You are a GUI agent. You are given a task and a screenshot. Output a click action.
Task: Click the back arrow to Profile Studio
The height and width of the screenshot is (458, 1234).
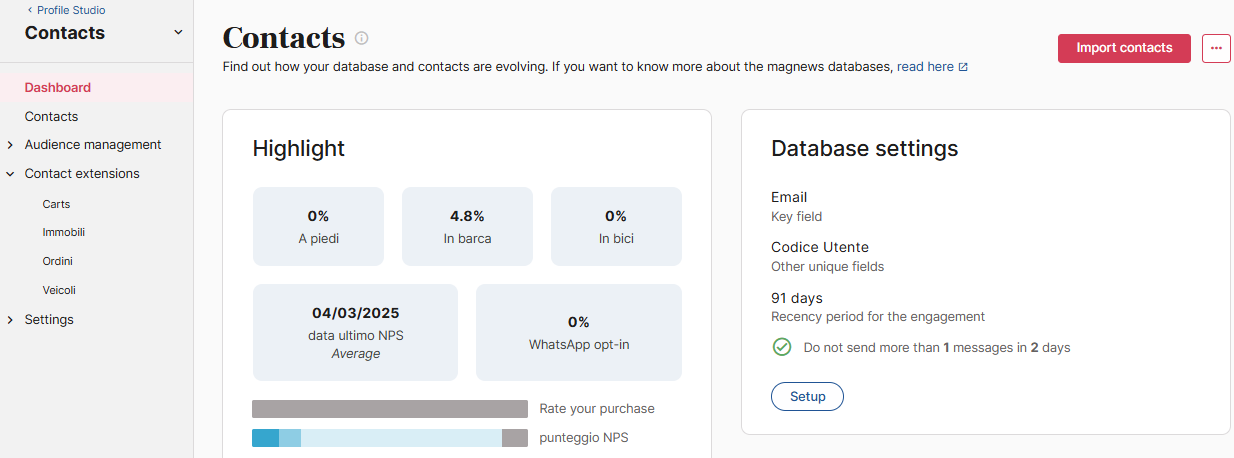coord(30,10)
